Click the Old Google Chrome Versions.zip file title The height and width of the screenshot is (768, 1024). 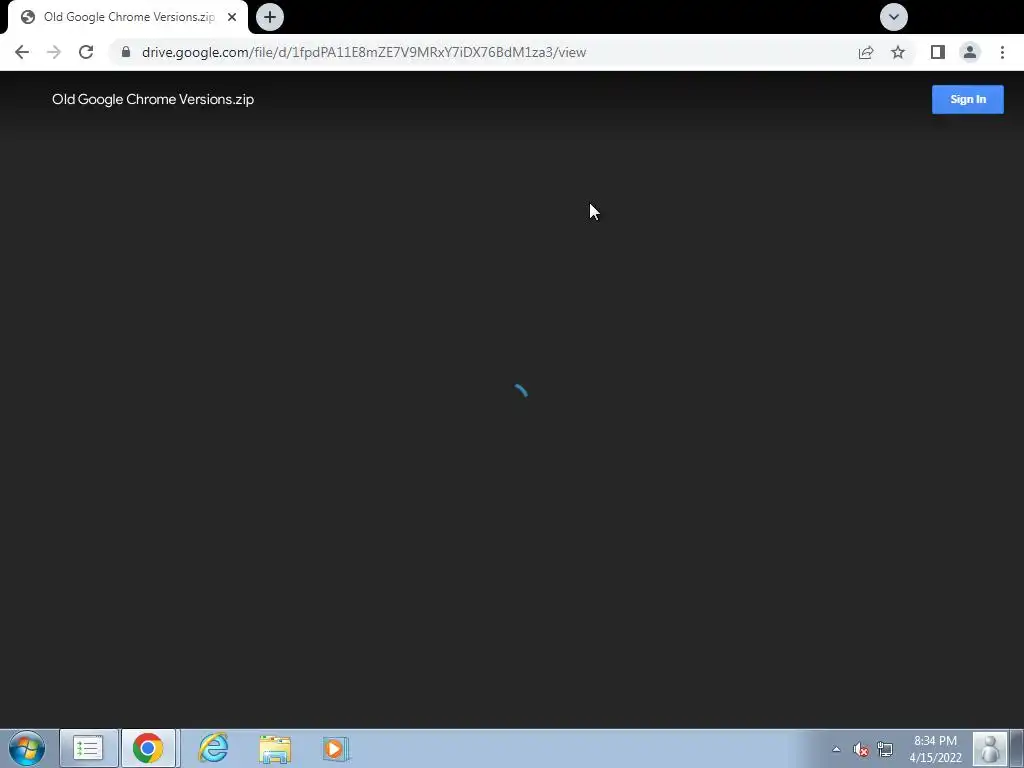point(153,99)
